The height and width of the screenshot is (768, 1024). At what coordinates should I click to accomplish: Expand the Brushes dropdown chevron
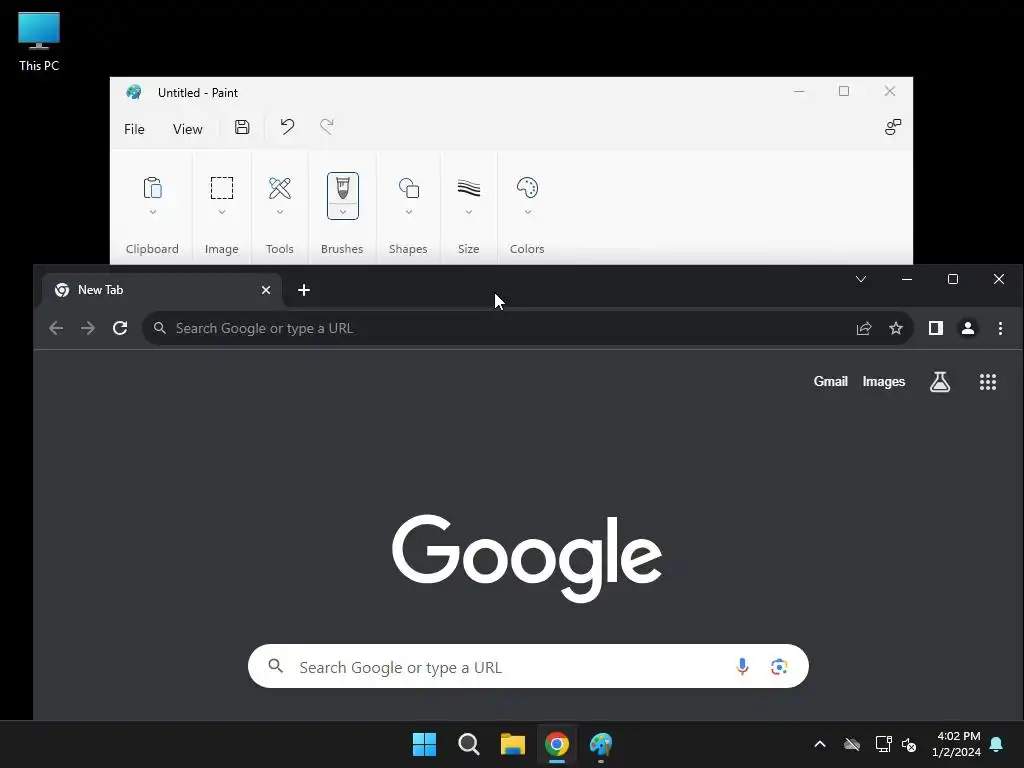click(x=343, y=212)
